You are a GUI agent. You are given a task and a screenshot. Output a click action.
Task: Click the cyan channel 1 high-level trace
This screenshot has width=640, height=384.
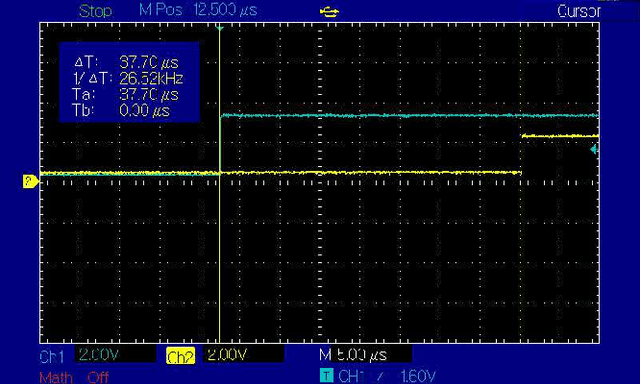[x=410, y=116]
